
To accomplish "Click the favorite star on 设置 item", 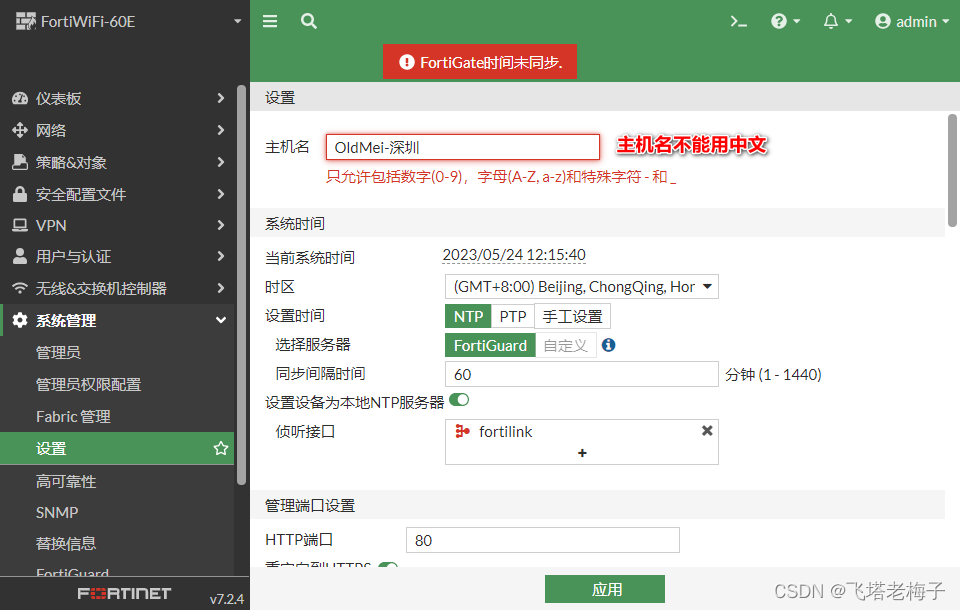I will click(221, 448).
